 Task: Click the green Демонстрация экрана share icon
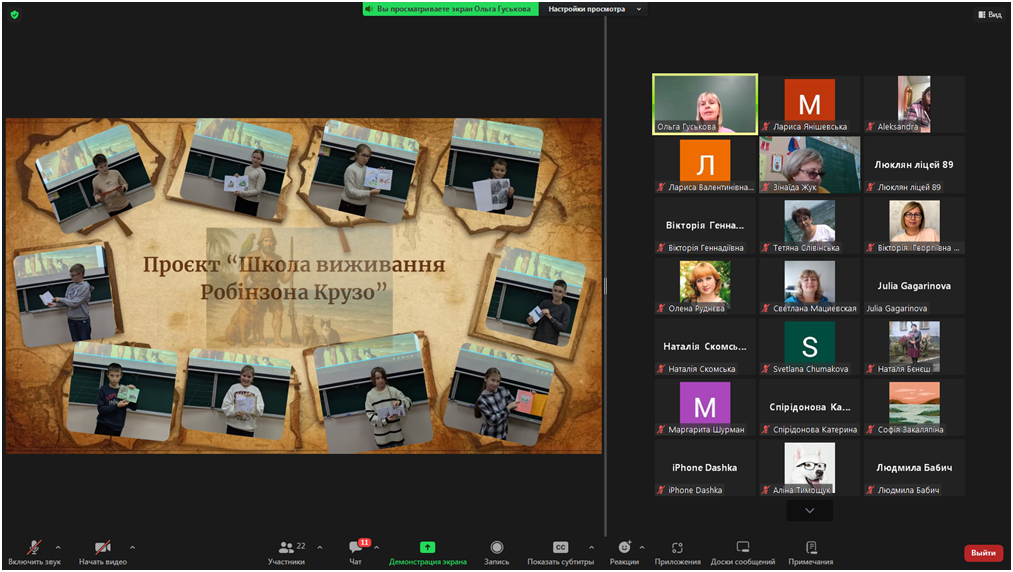click(427, 547)
